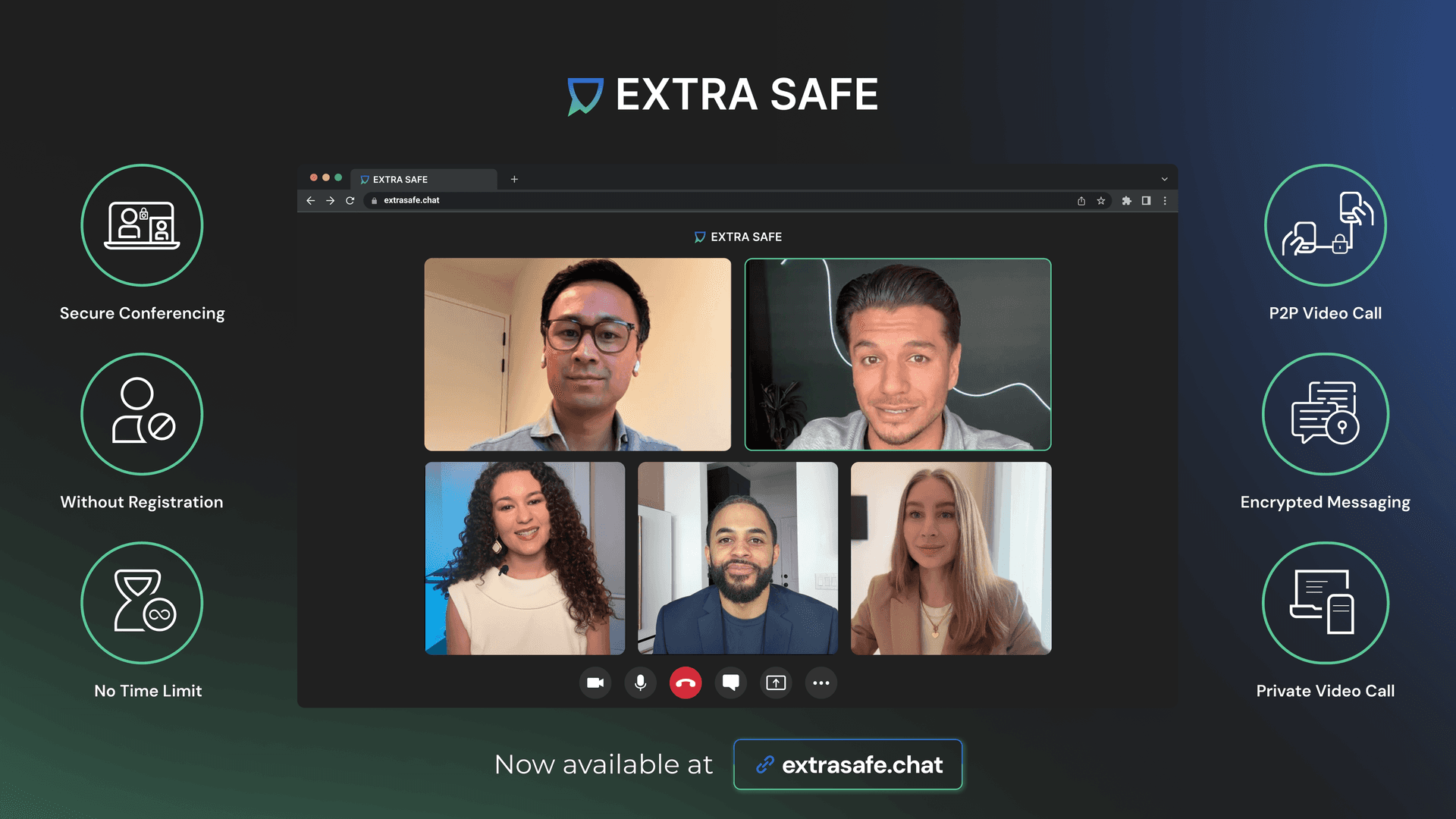Click the 'P2P Video Call' label

click(1326, 313)
